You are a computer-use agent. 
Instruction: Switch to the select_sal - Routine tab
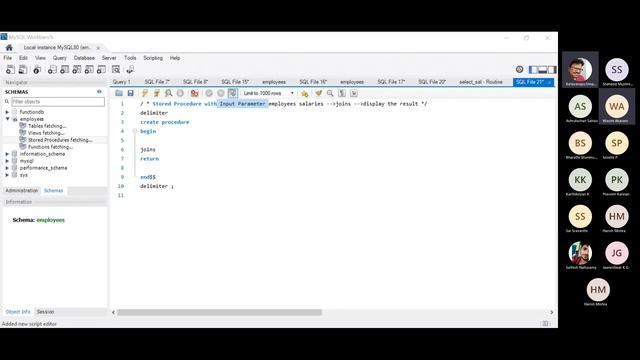(x=481, y=82)
